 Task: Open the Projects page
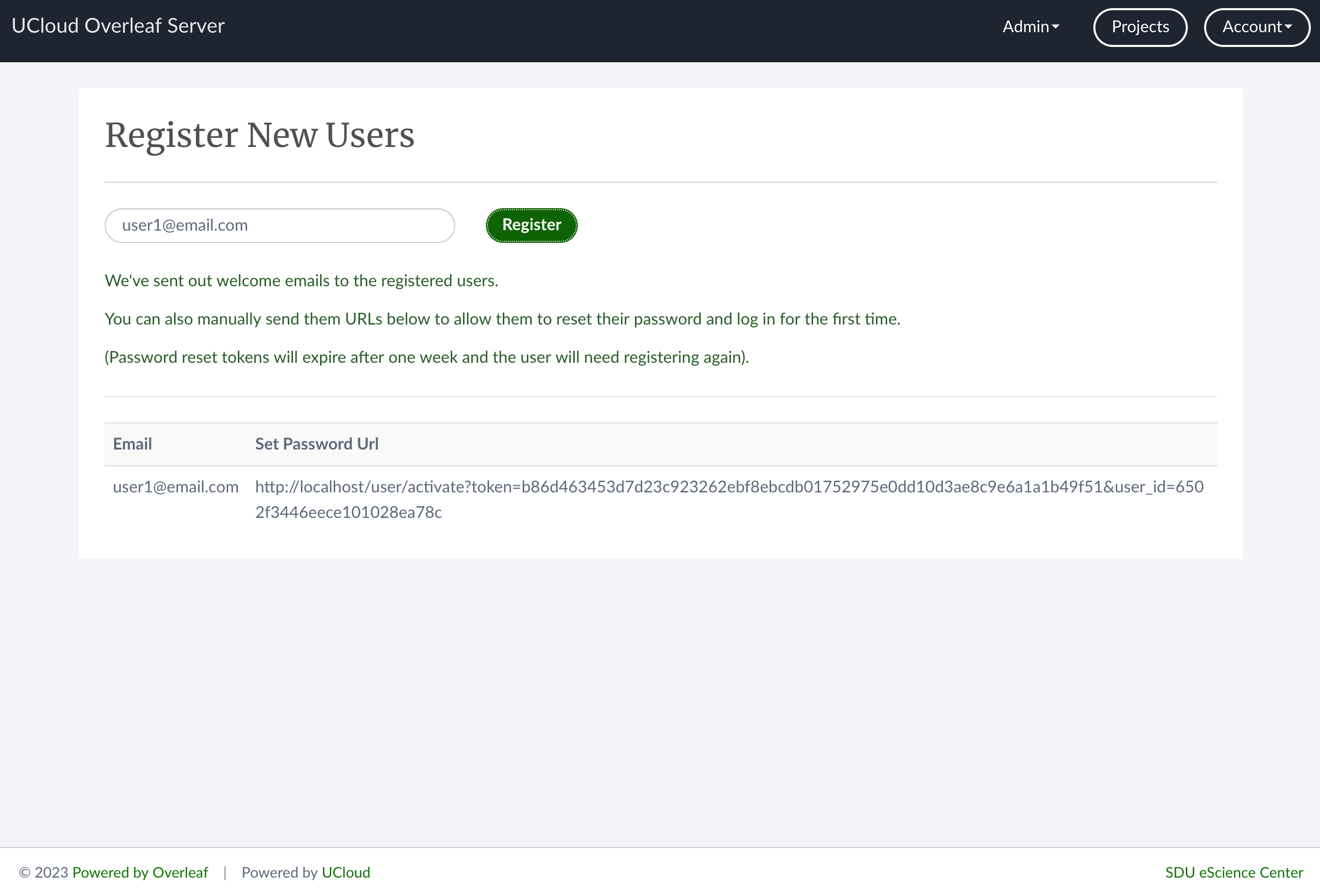(x=1140, y=27)
